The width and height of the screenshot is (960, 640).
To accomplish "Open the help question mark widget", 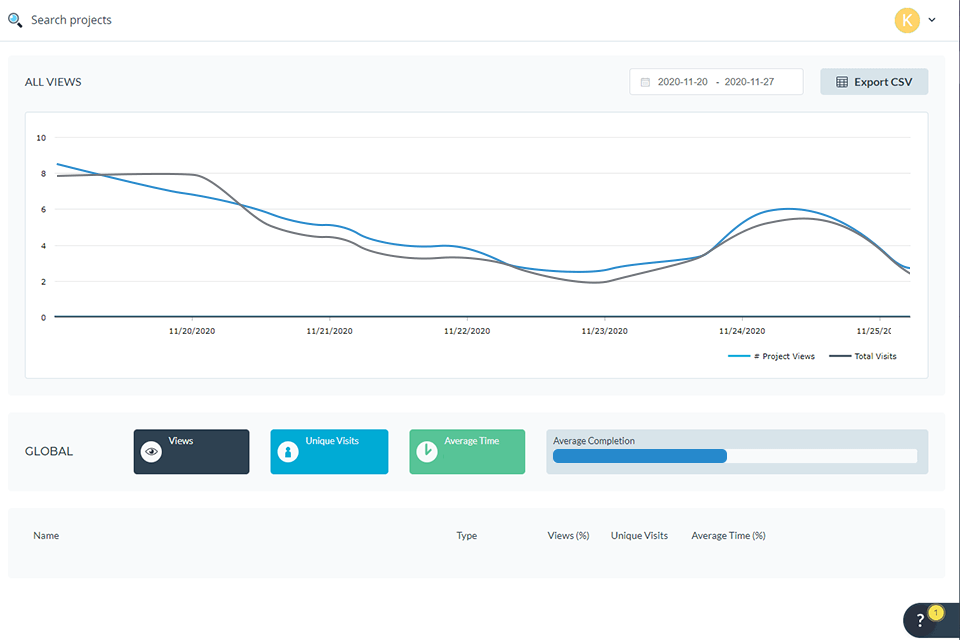I will (x=921, y=620).
